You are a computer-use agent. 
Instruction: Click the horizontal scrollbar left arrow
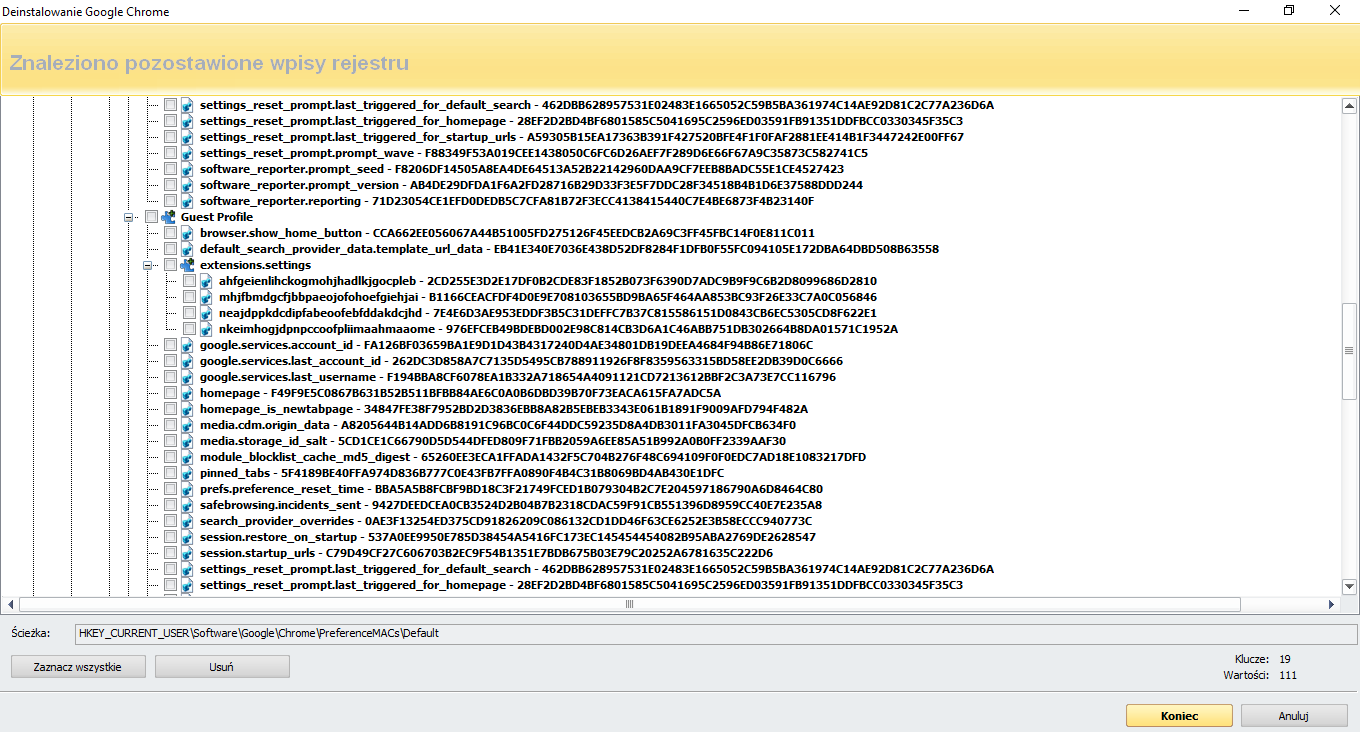11,604
